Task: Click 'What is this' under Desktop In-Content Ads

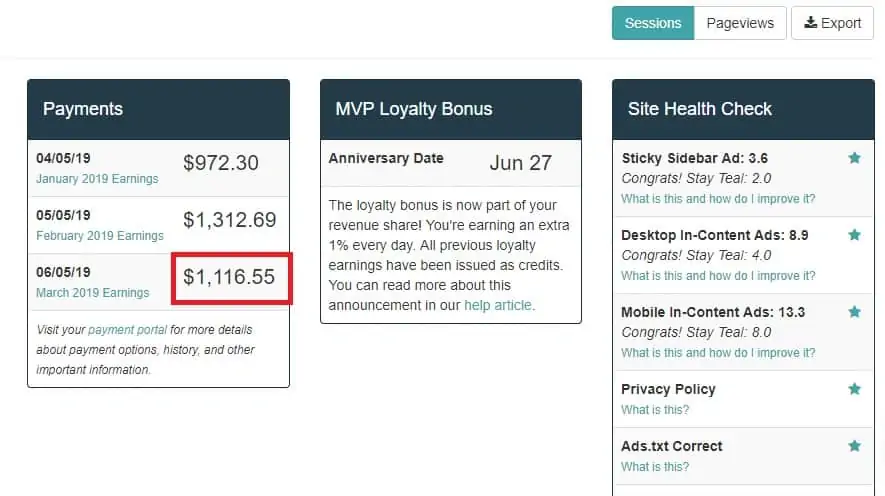Action: tap(718, 276)
